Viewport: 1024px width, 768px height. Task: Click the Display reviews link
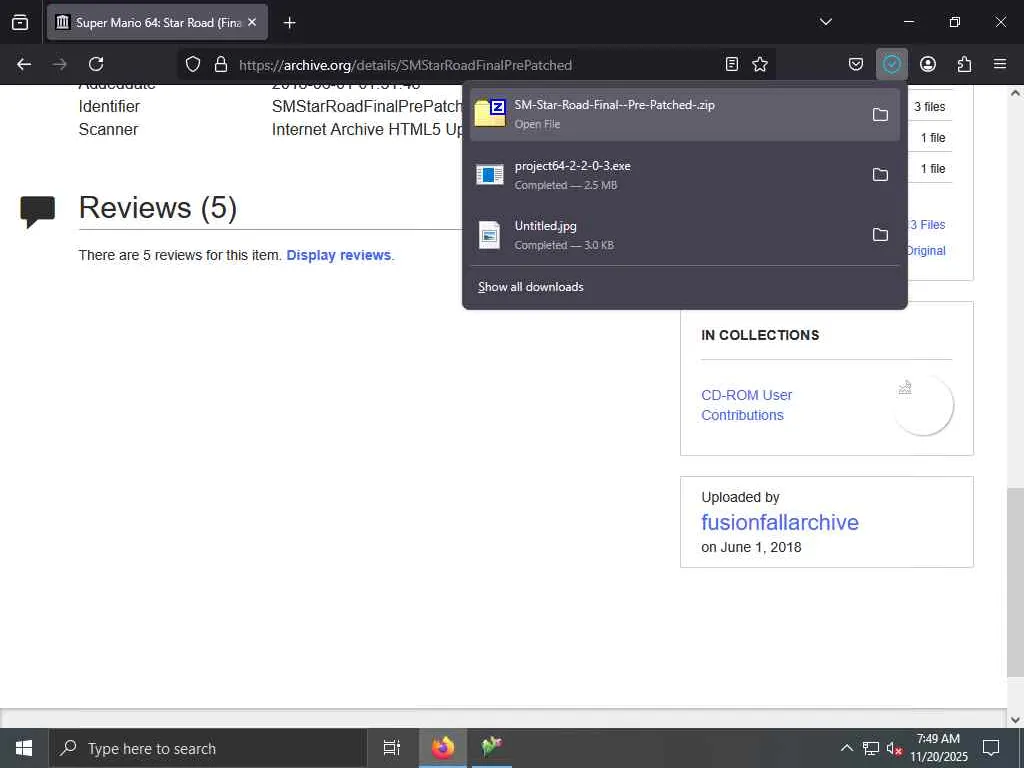click(338, 255)
